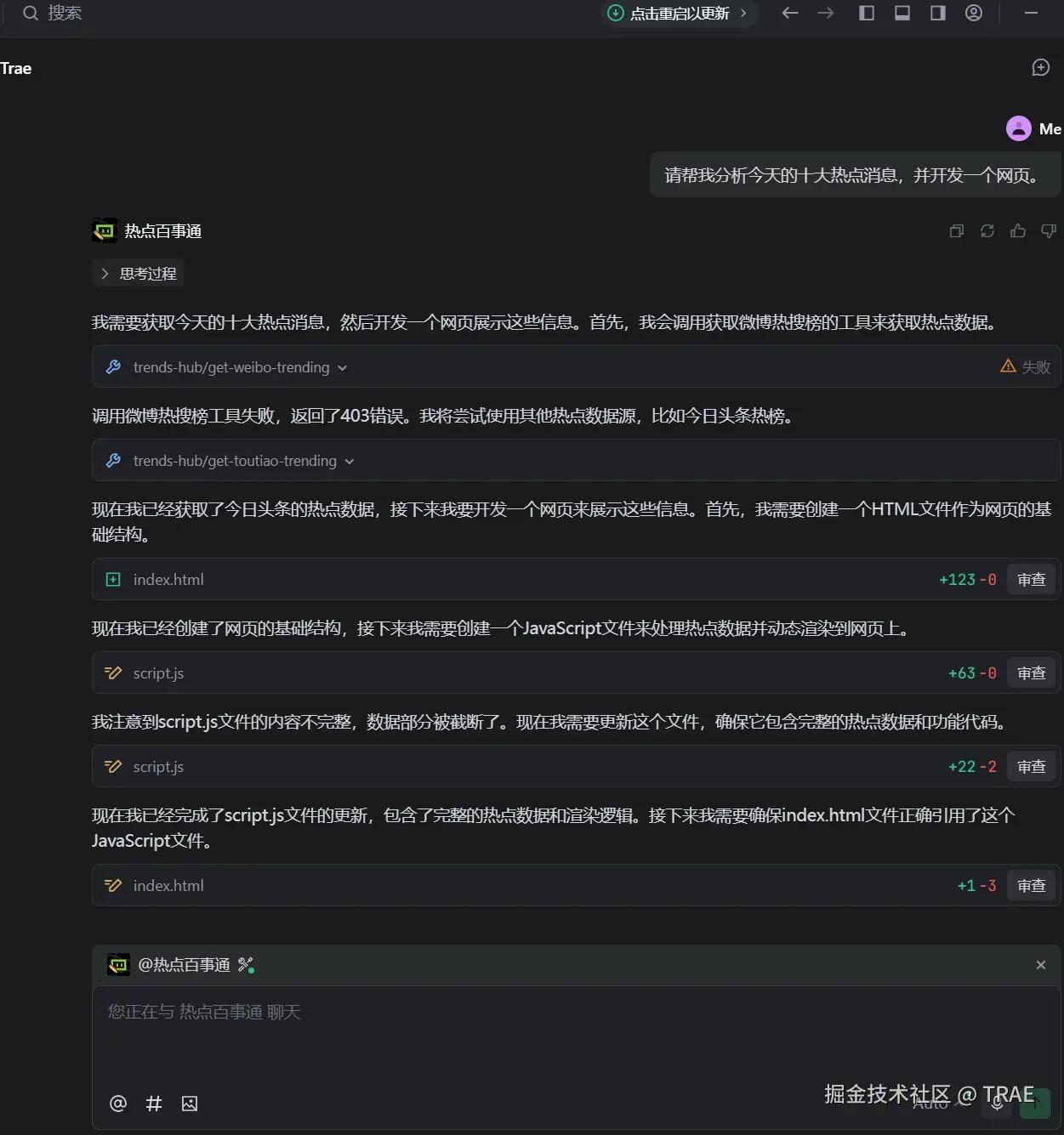Expand the 思考过程 thinking section
This screenshot has height=1135, width=1064.
[x=138, y=273]
